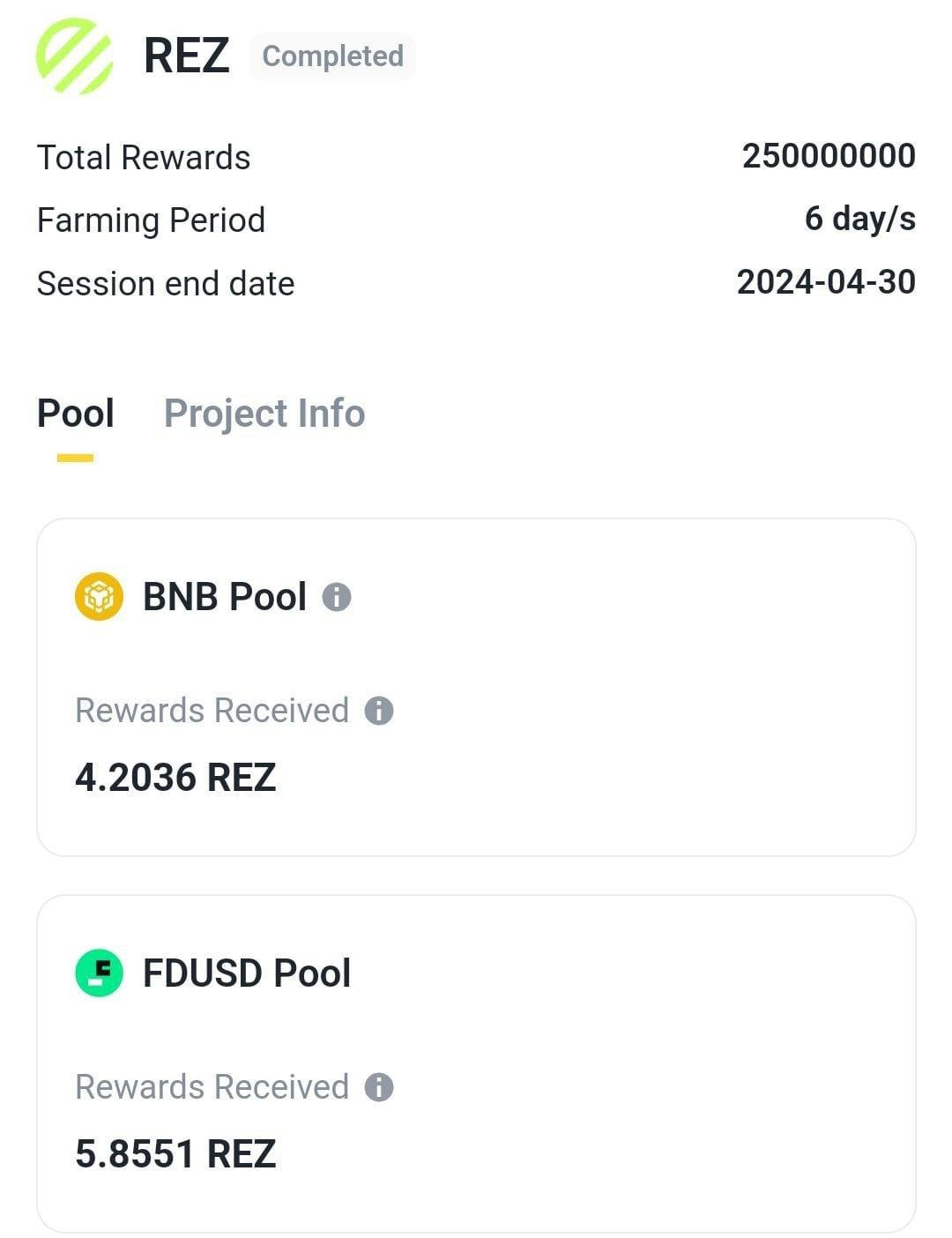Switch to the Pool tab

pos(76,414)
